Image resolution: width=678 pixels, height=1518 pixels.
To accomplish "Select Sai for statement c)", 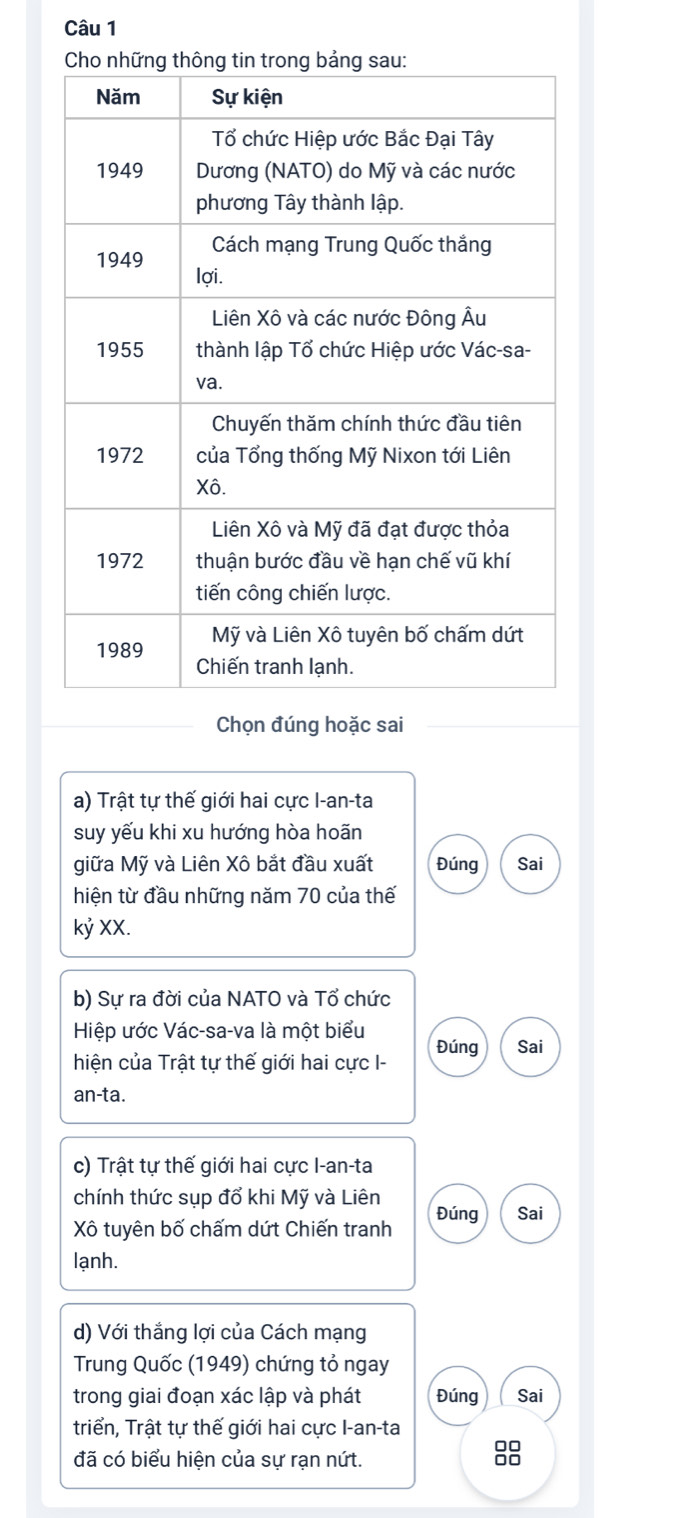I will tap(530, 1213).
